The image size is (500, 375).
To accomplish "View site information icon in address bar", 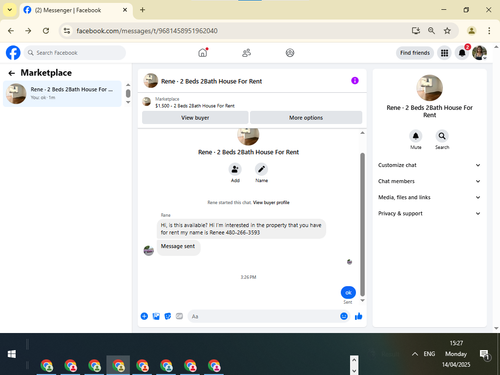I will (x=67, y=31).
